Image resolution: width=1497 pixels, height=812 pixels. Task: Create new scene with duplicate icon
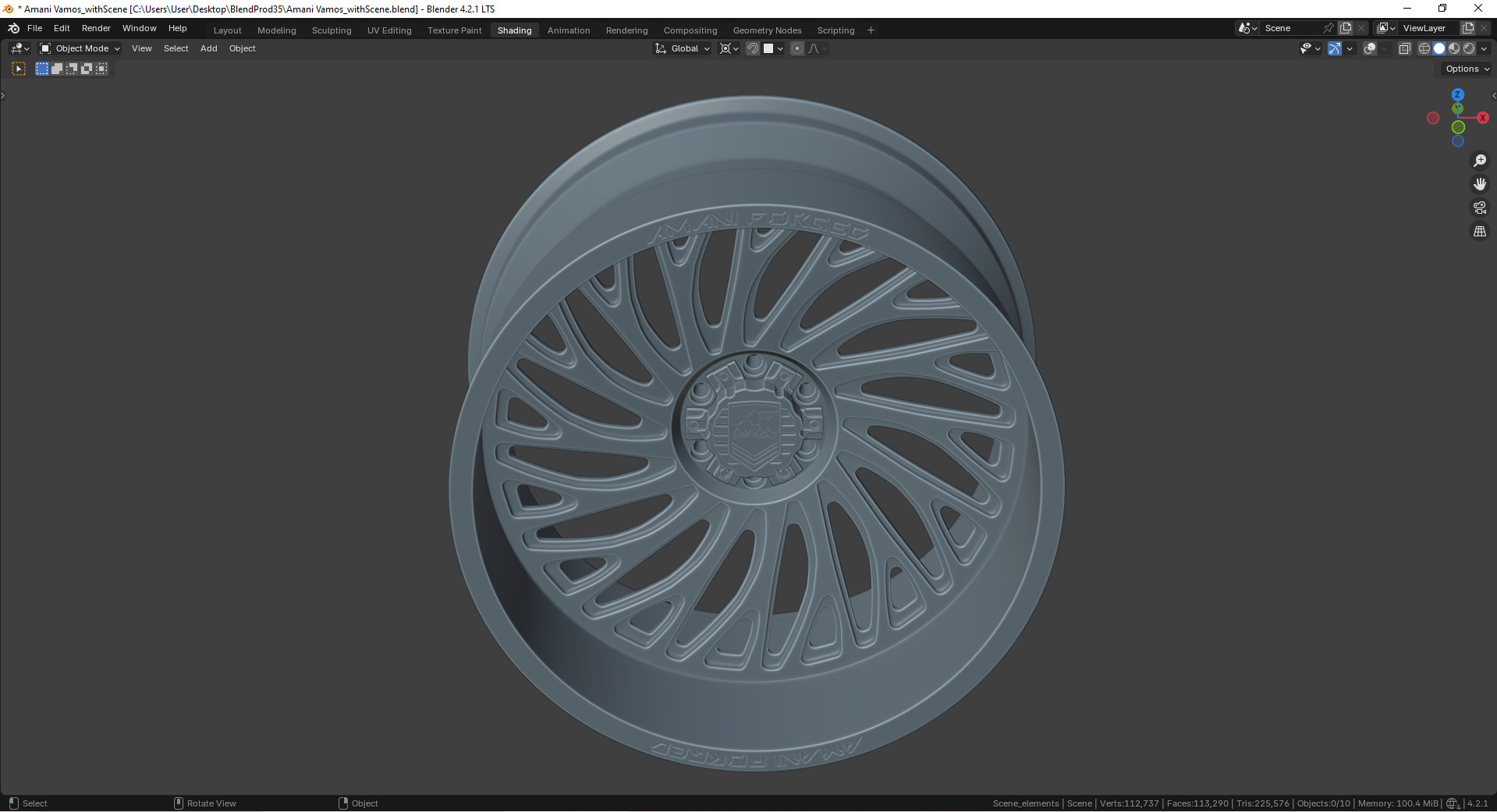pos(1346,28)
